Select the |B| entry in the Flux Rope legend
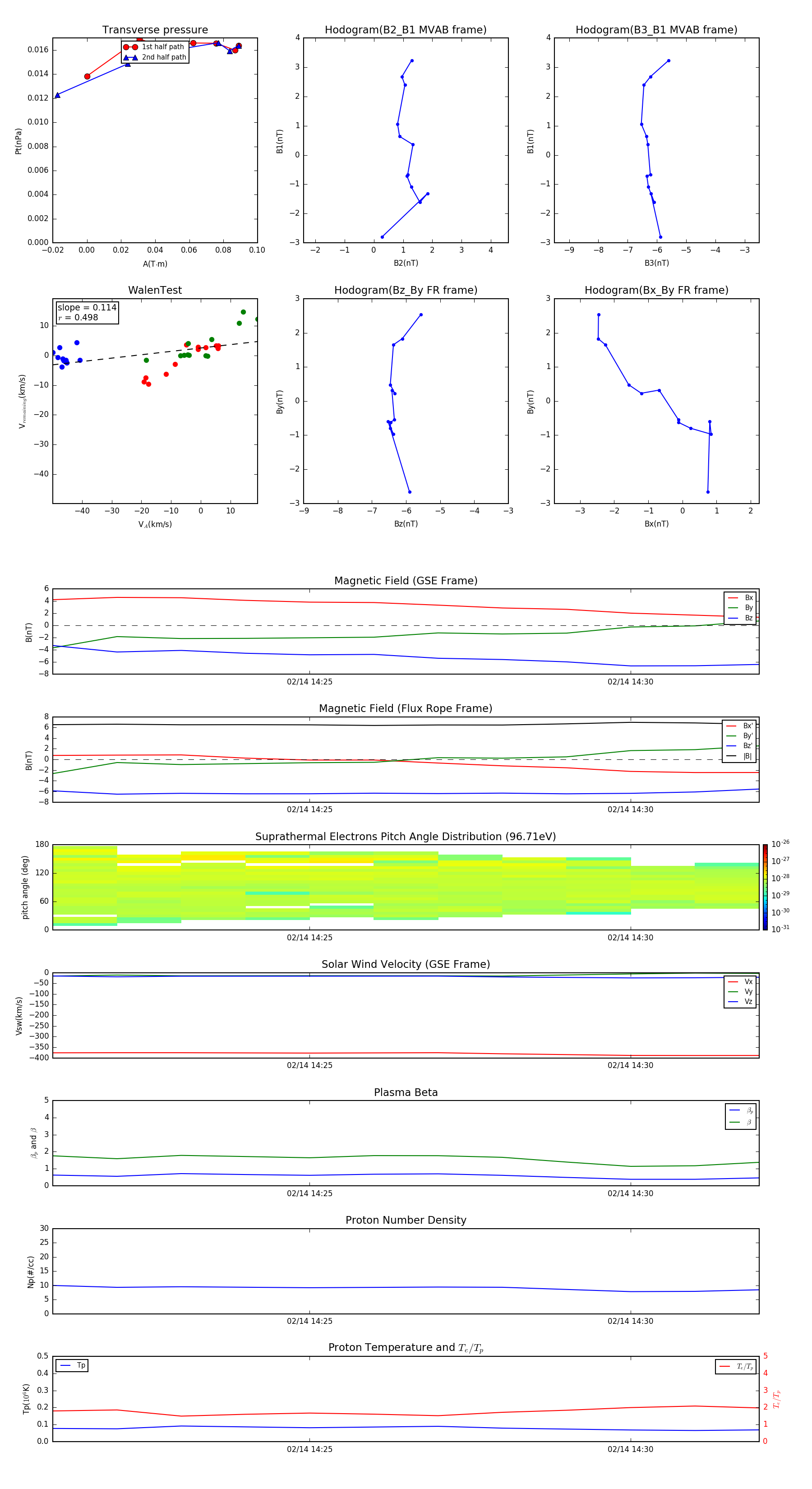The image size is (812, 1489). point(739,756)
